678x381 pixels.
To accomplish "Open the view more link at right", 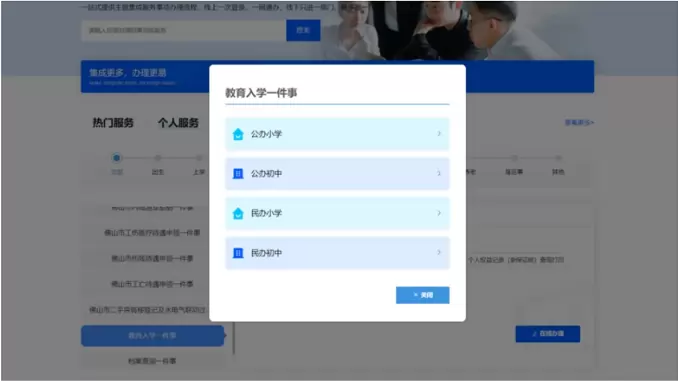I will (579, 123).
